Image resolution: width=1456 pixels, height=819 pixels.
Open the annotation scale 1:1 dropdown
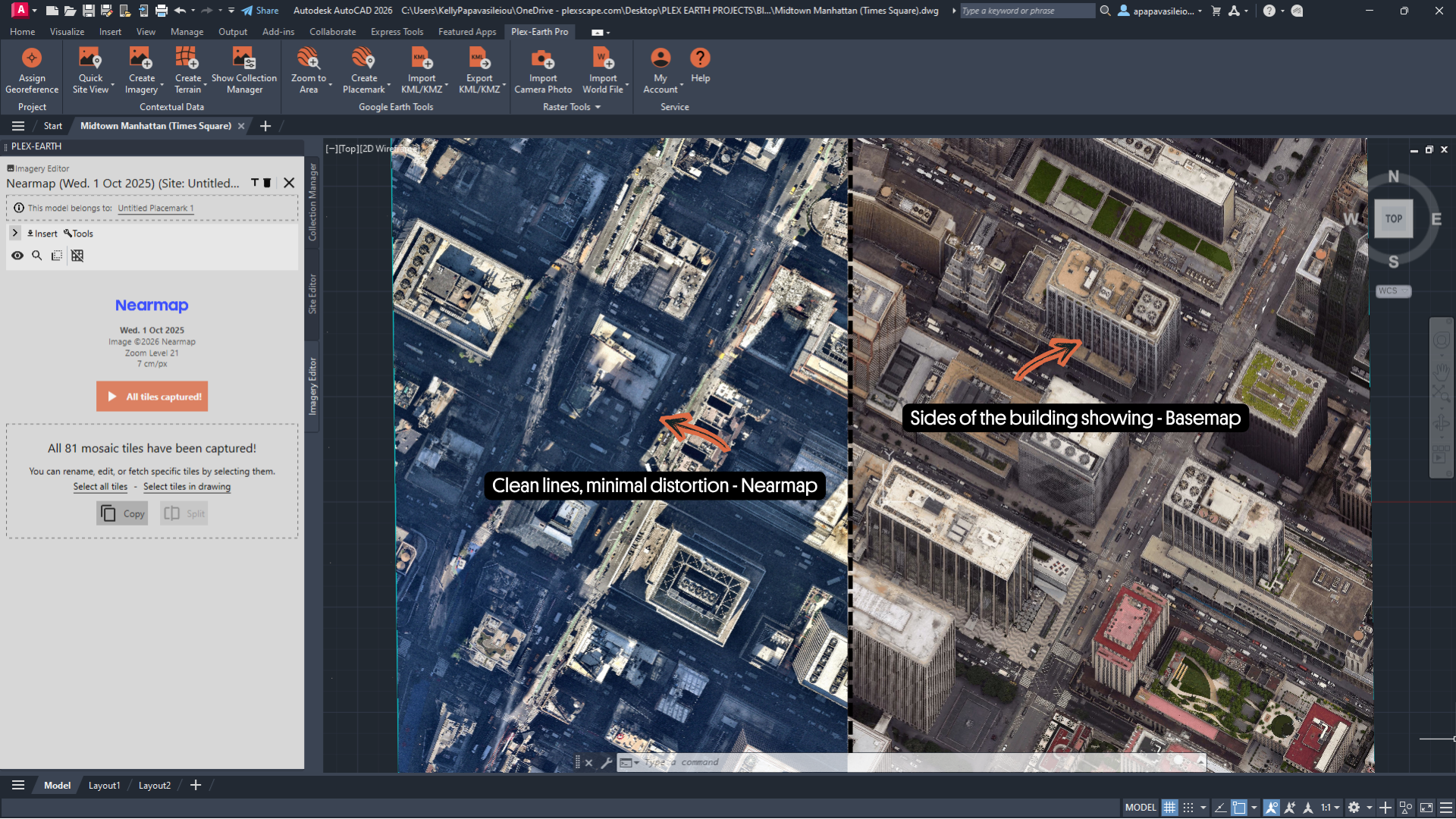[x=1330, y=808]
